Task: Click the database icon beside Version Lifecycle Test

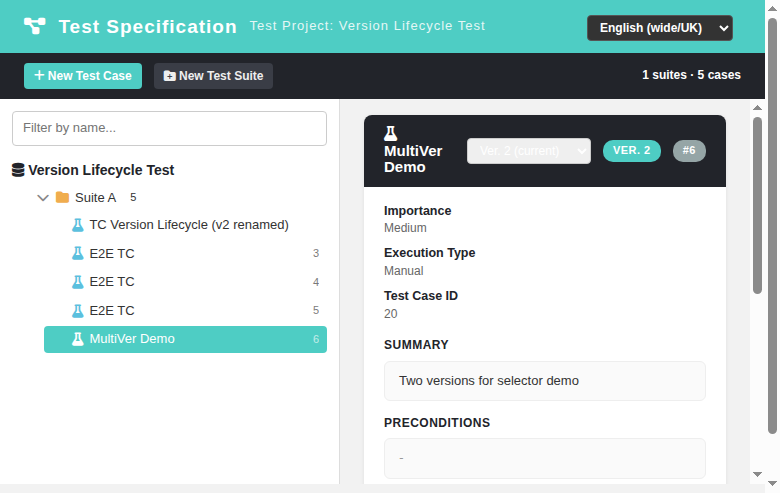Action: pyautogui.click(x=18, y=170)
